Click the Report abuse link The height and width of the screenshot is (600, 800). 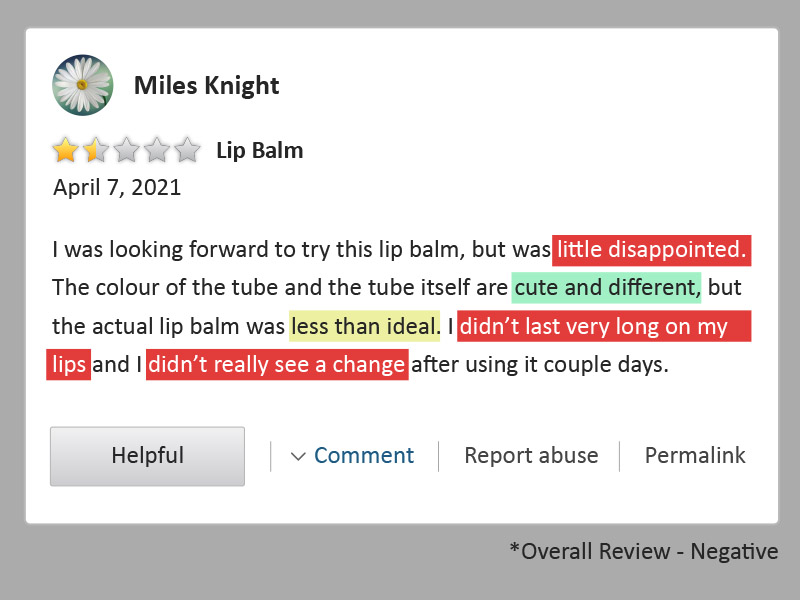(531, 456)
